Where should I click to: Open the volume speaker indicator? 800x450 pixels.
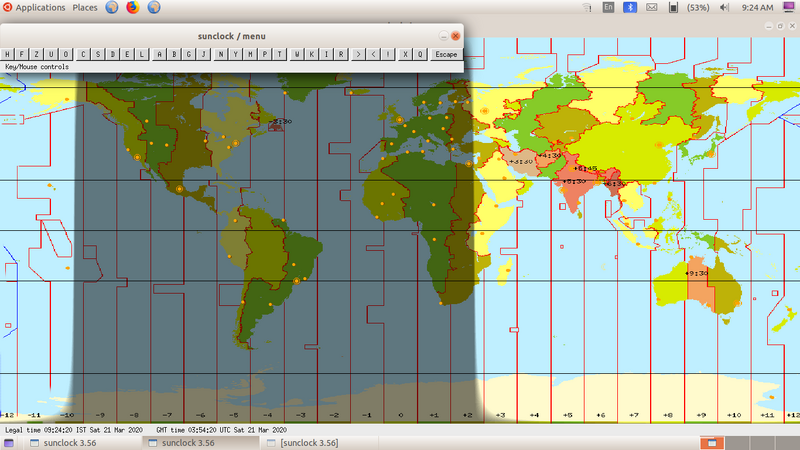(x=724, y=7)
